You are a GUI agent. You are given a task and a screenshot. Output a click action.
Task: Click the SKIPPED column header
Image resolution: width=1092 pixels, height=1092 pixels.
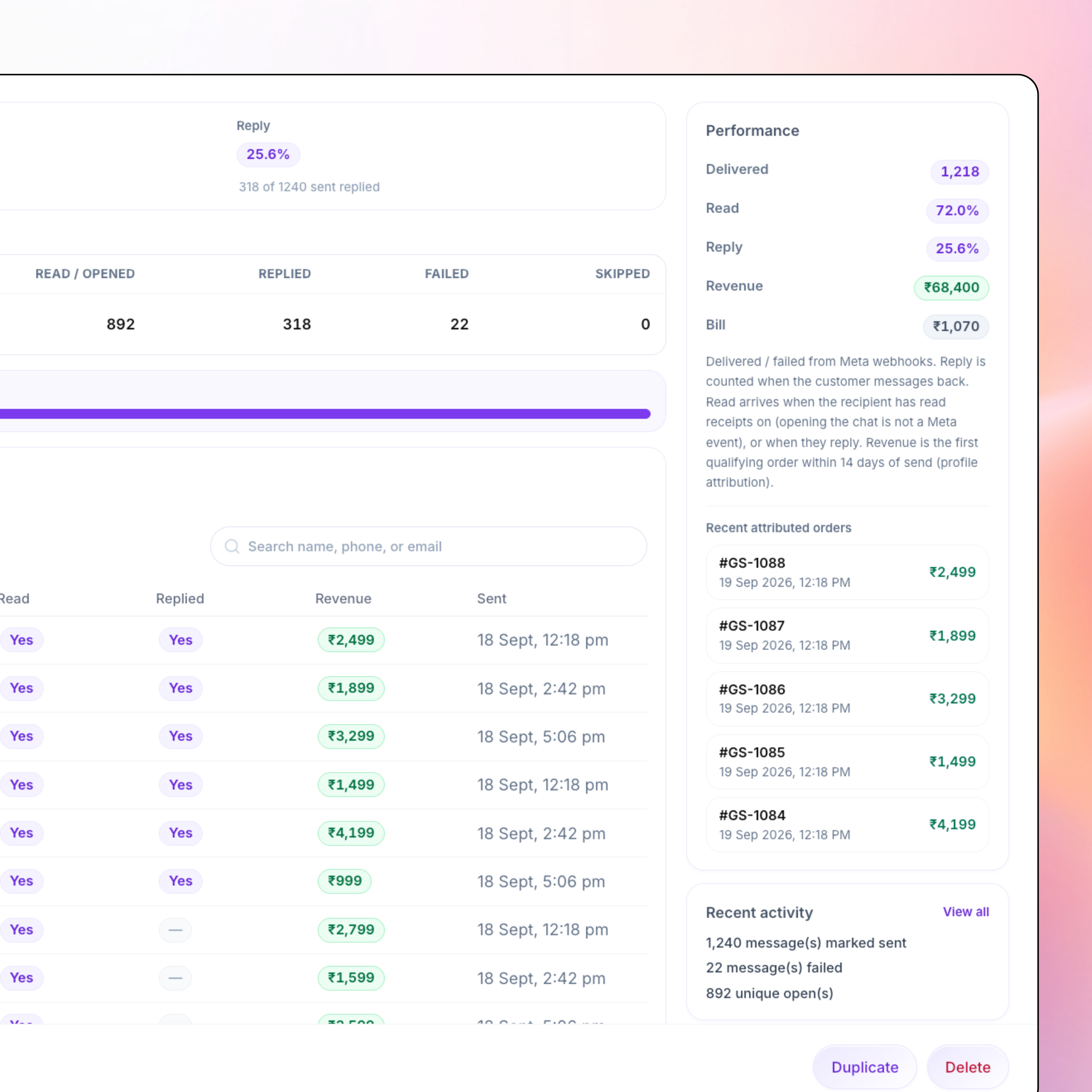tap(622, 274)
